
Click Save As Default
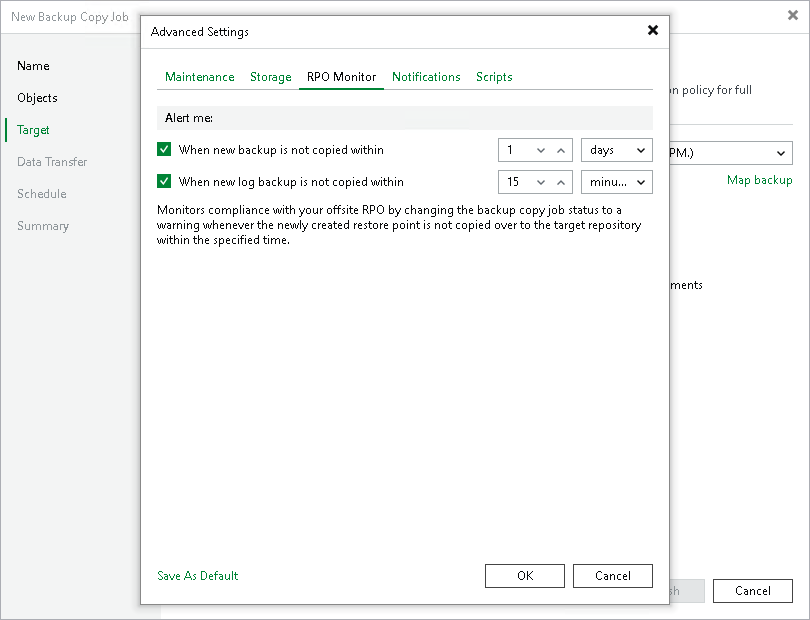pos(197,576)
